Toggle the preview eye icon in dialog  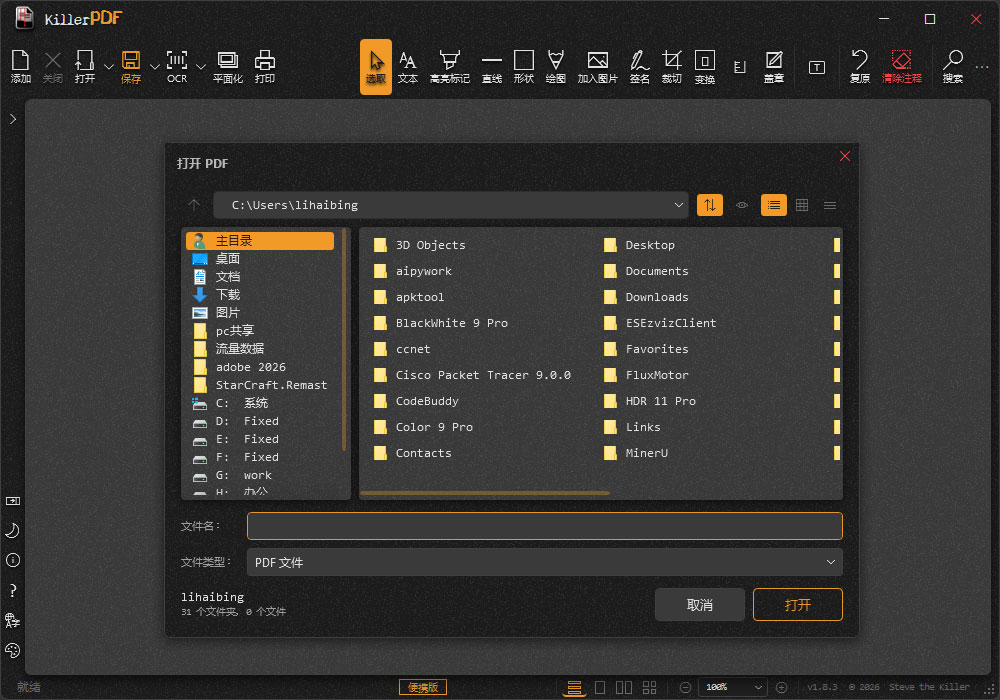[742, 205]
